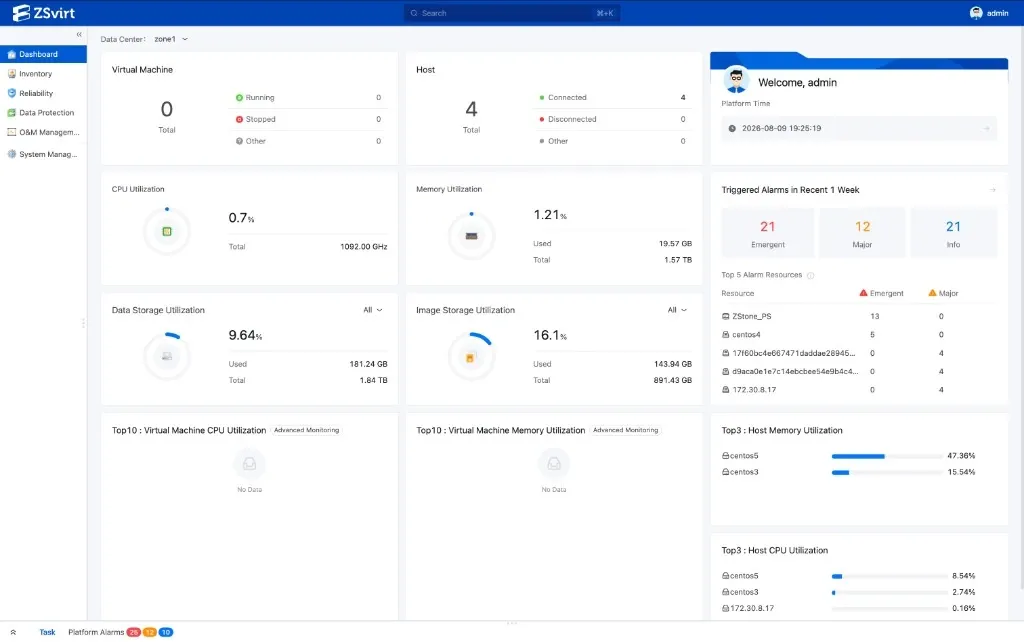Open the Data Protection menu item
This screenshot has width=1024, height=642.
(43, 113)
